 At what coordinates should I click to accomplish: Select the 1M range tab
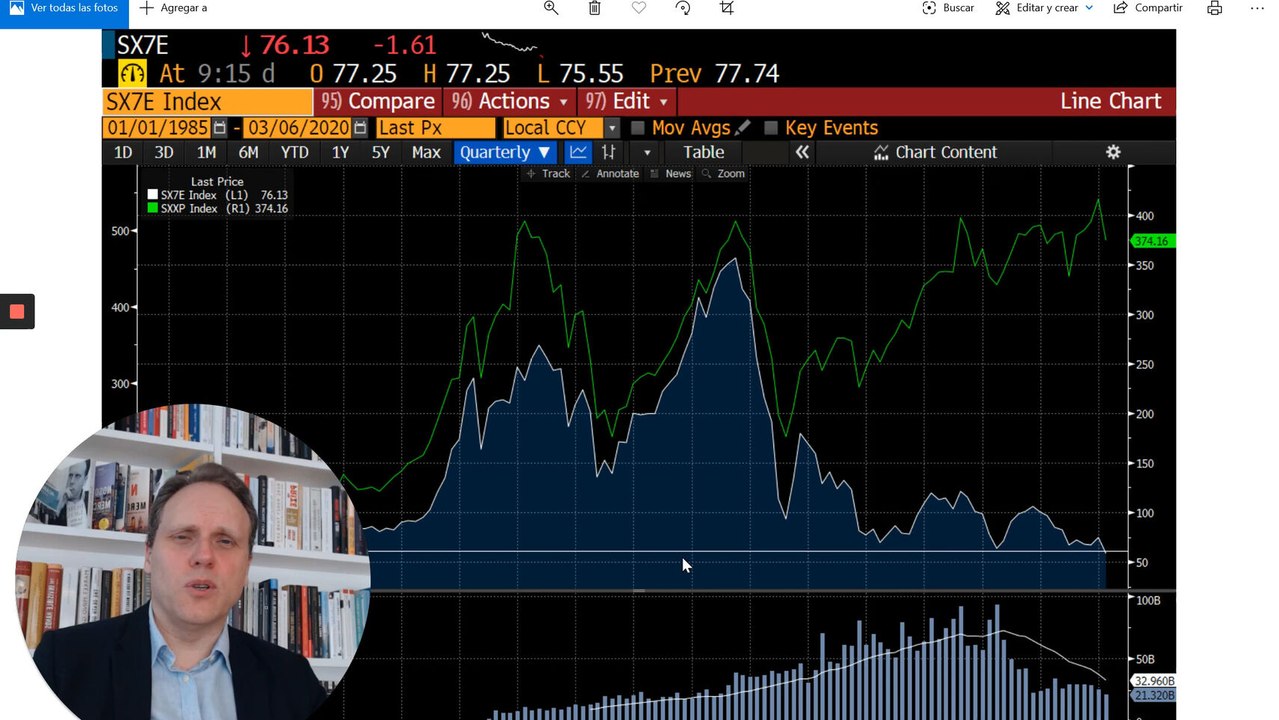(206, 152)
